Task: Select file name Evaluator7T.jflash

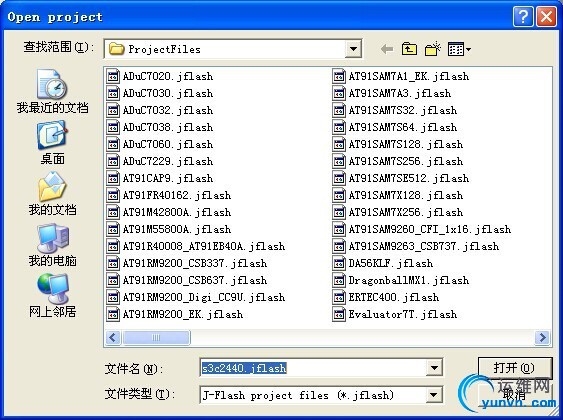Action: 403,314
